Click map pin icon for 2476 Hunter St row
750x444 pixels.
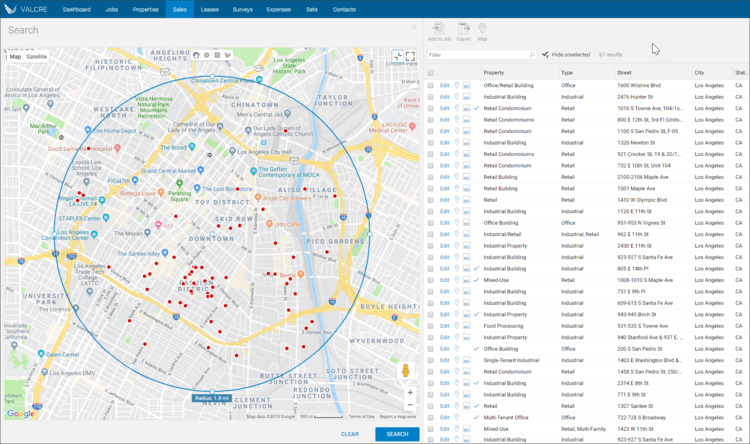click(457, 97)
